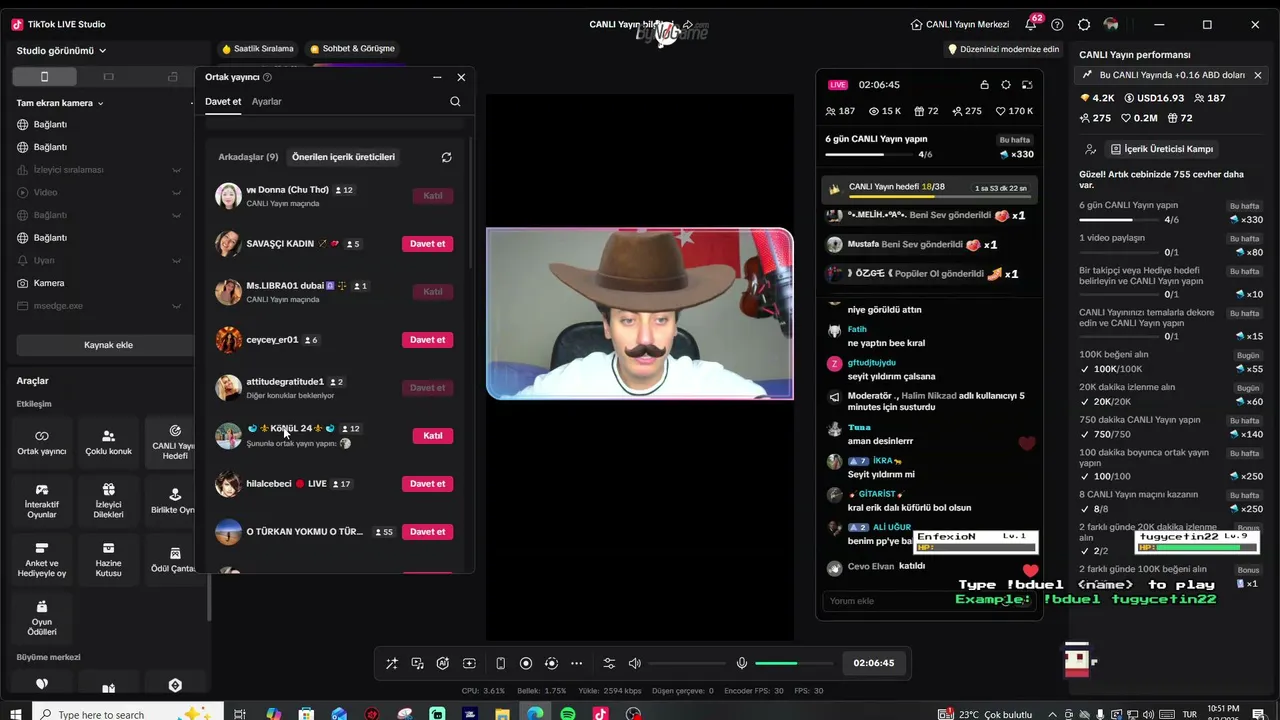Image resolution: width=1280 pixels, height=720 pixels.
Task: Invite SAVAŞÇI KADIN with Davet et
Action: [427, 244]
